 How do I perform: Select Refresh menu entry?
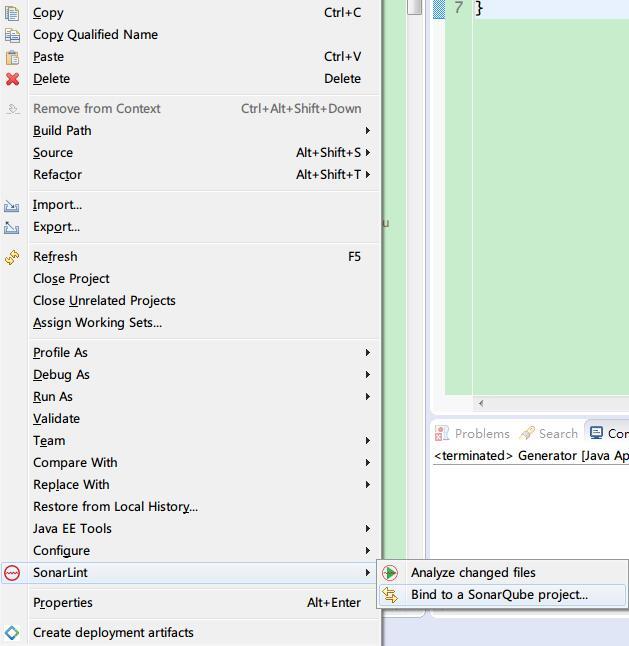coord(190,257)
